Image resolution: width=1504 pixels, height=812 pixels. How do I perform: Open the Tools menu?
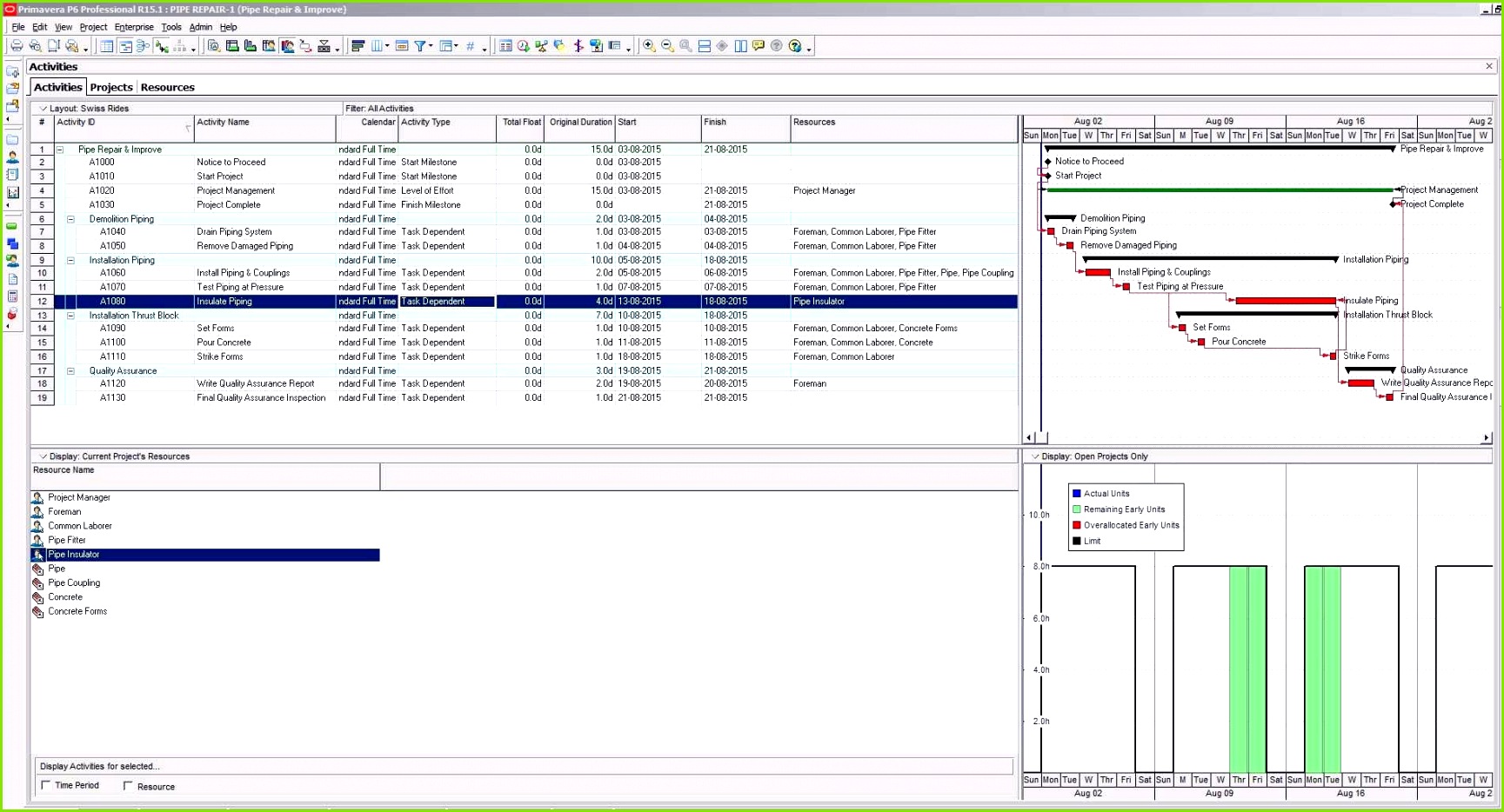click(171, 27)
